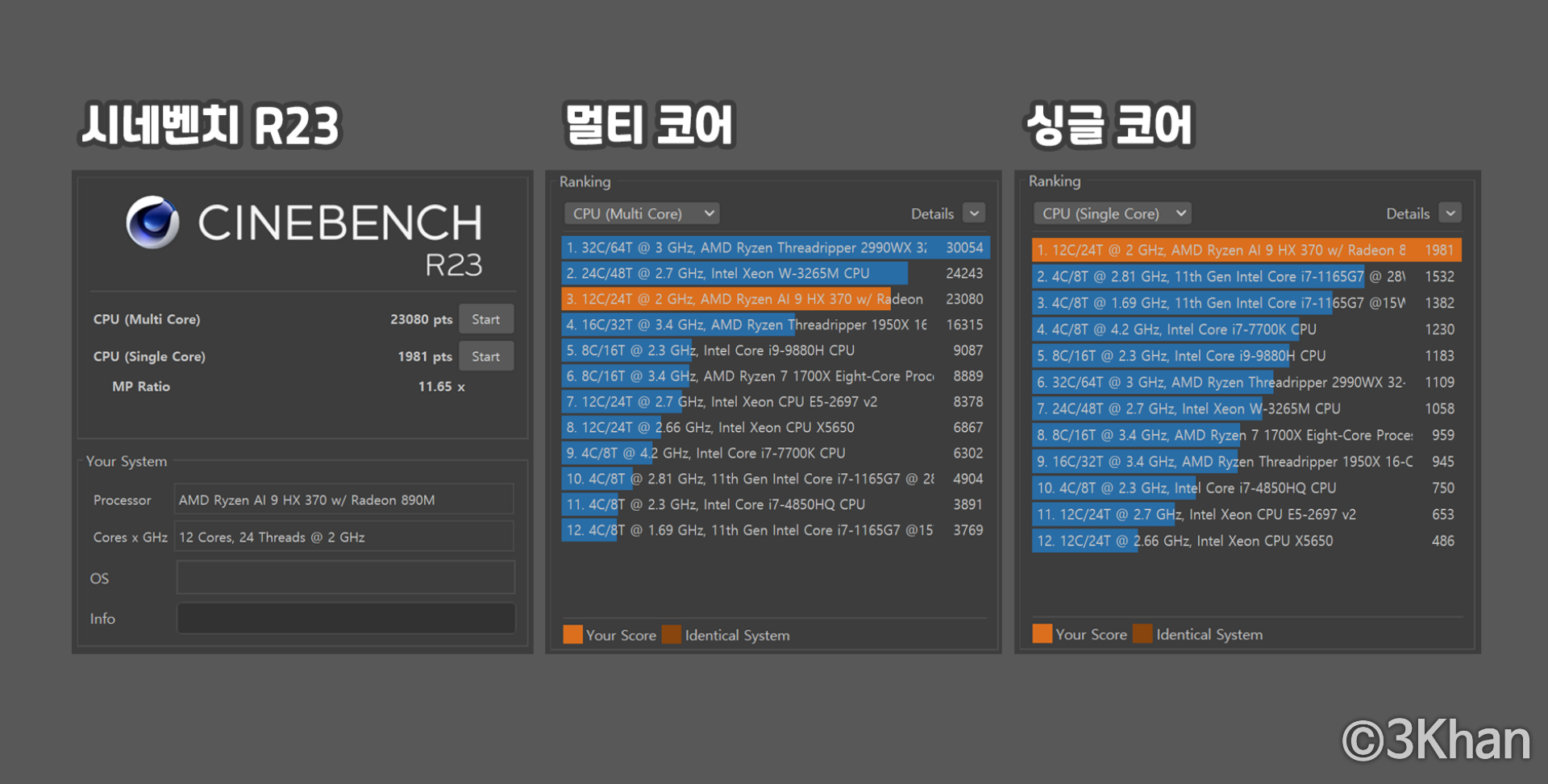
Task: Start the CPU (Multi Core) test
Action: 486,319
